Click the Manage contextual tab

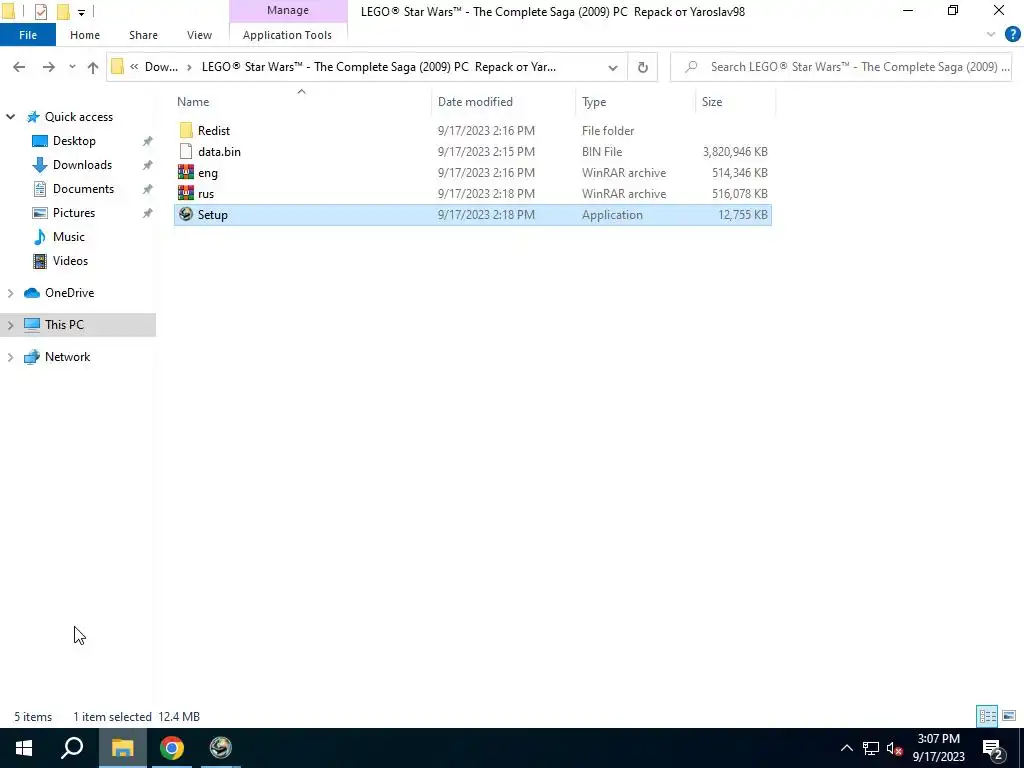(288, 10)
